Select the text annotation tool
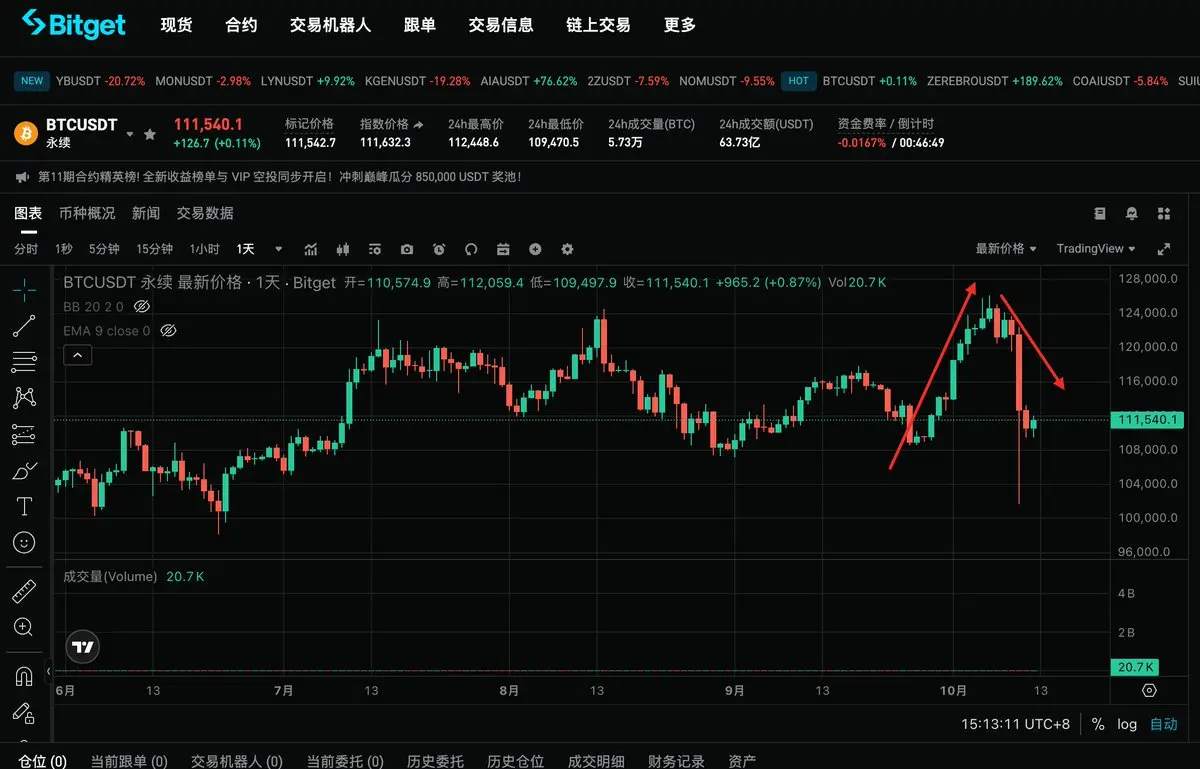Image resolution: width=1200 pixels, height=769 pixels. 24,506
